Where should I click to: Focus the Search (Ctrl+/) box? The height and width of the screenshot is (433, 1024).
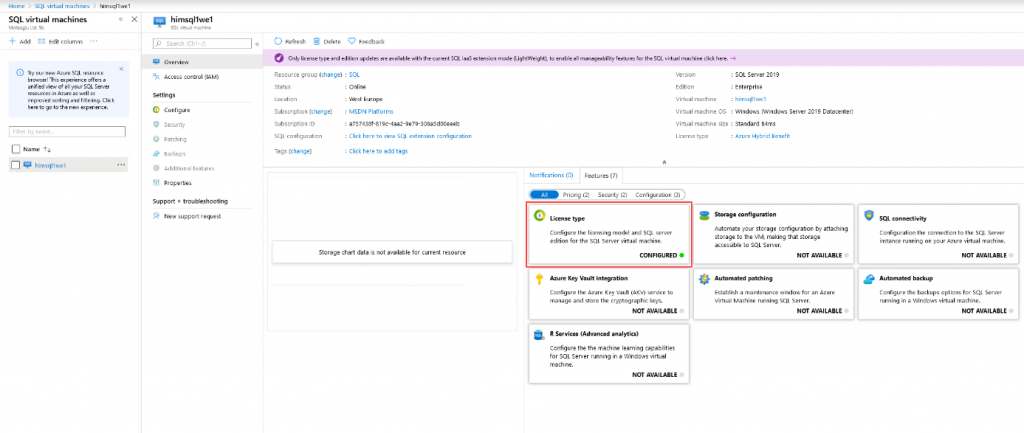(x=202, y=44)
